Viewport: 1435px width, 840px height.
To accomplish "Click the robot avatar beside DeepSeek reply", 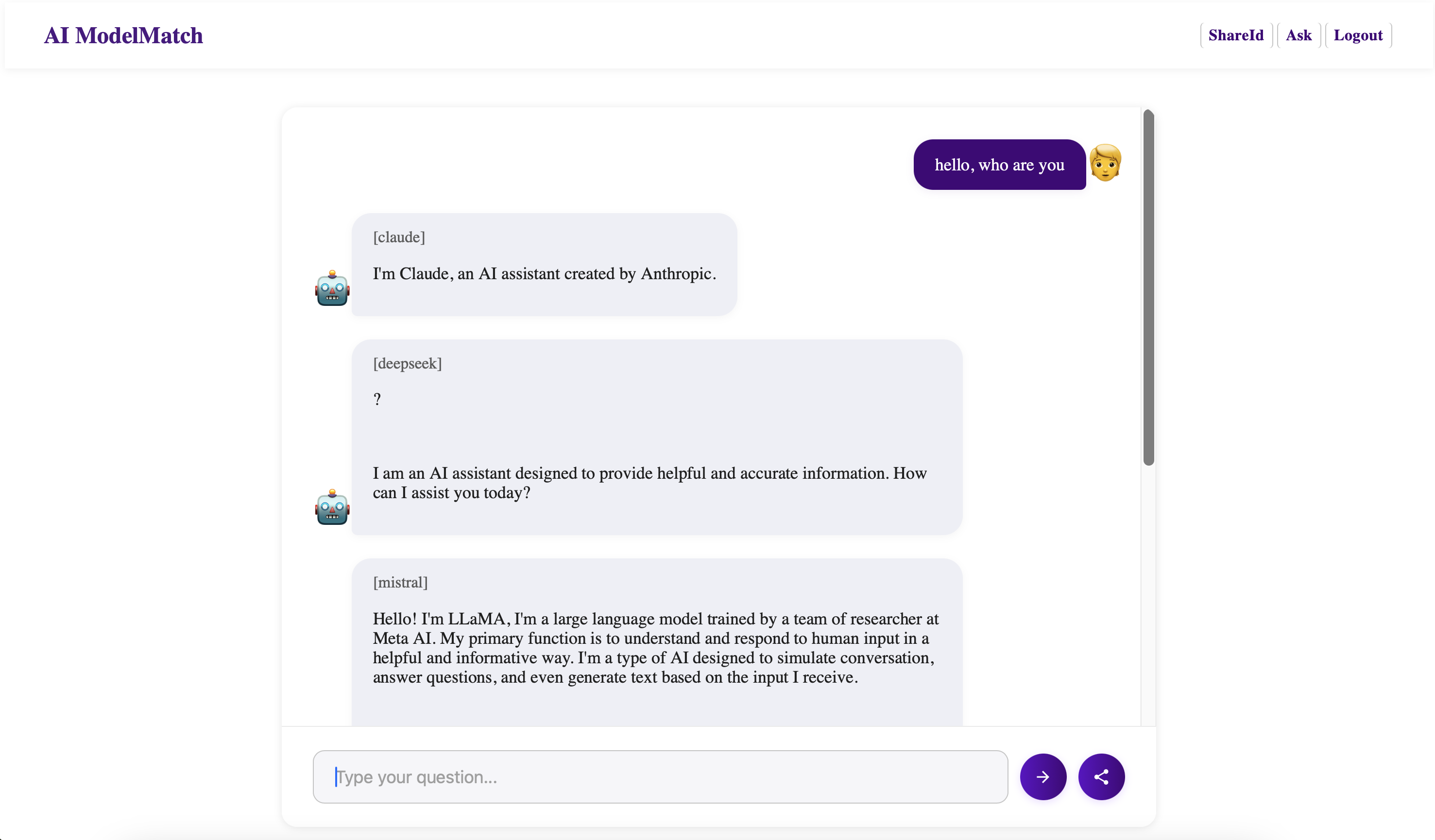I will coord(332,507).
